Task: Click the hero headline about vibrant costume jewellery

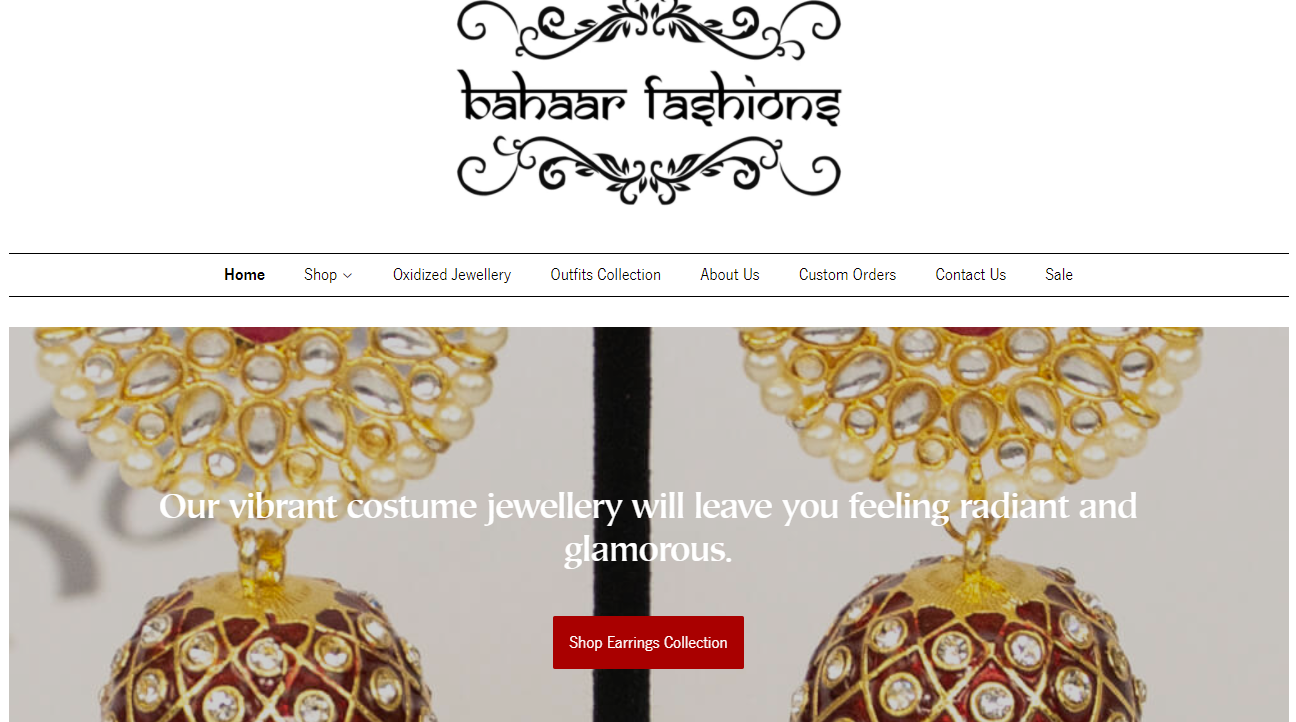Action: [648, 527]
